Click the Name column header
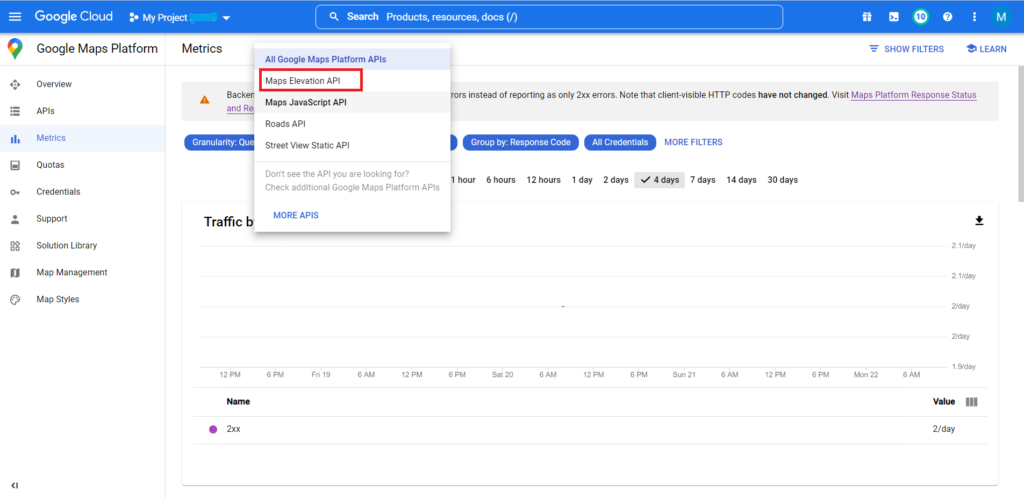The width and height of the screenshot is (1024, 498). 238,401
